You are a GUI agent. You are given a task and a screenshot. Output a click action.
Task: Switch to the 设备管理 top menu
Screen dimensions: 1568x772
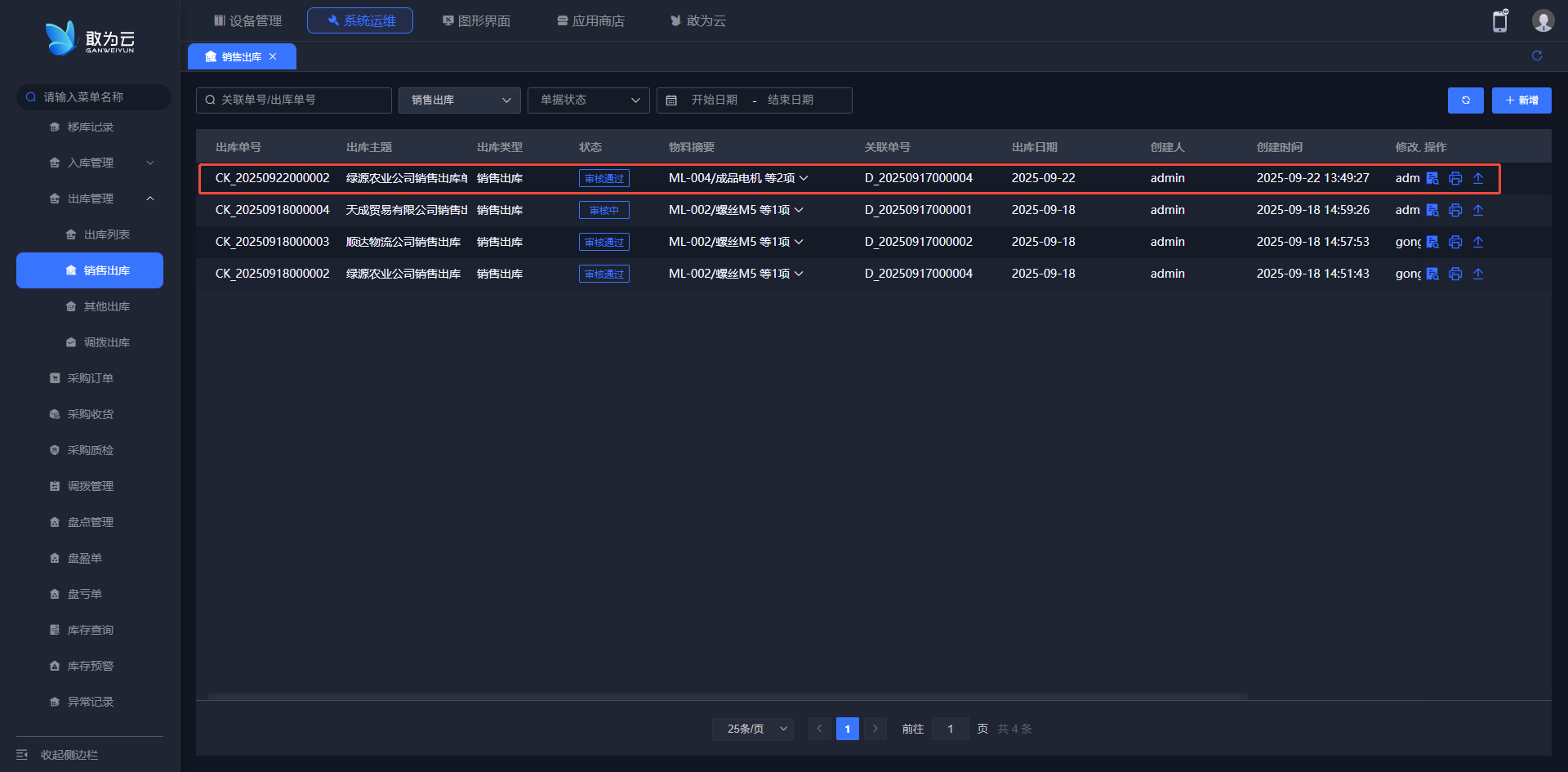click(247, 20)
